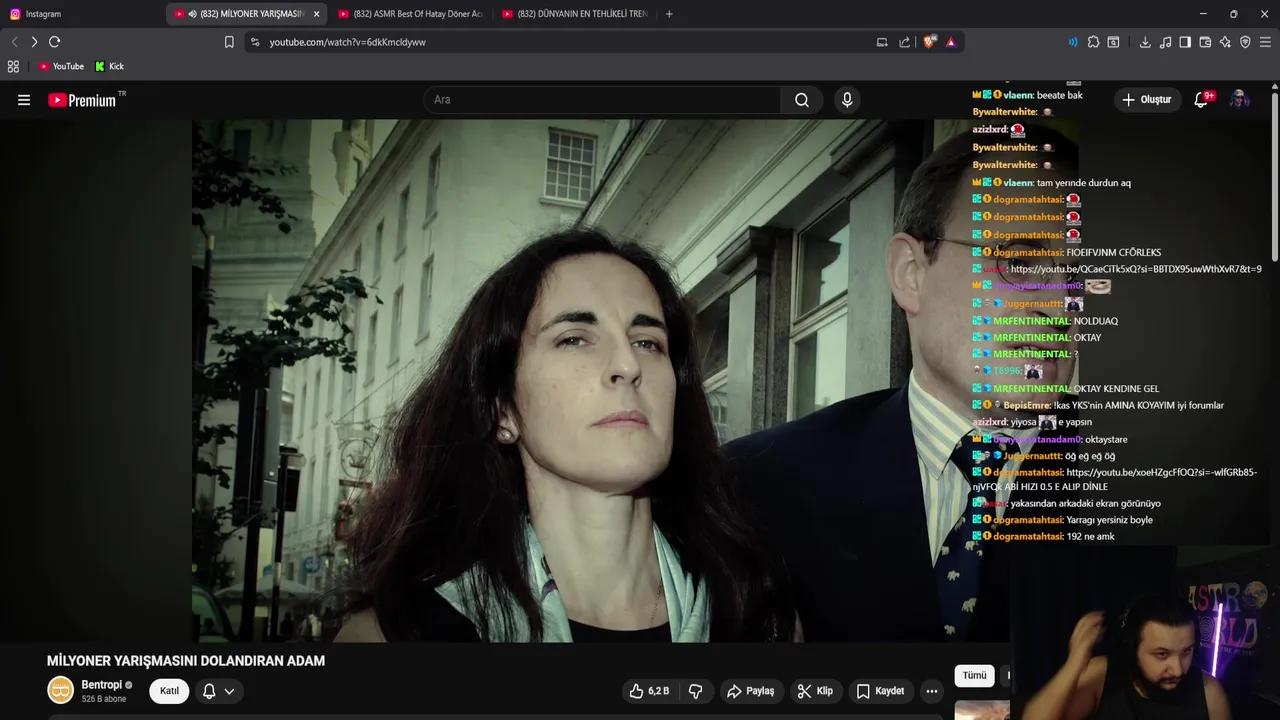Screen dimensions: 1280x720
Task: Focus the YouTube Ara search field
Action: coord(602,100)
